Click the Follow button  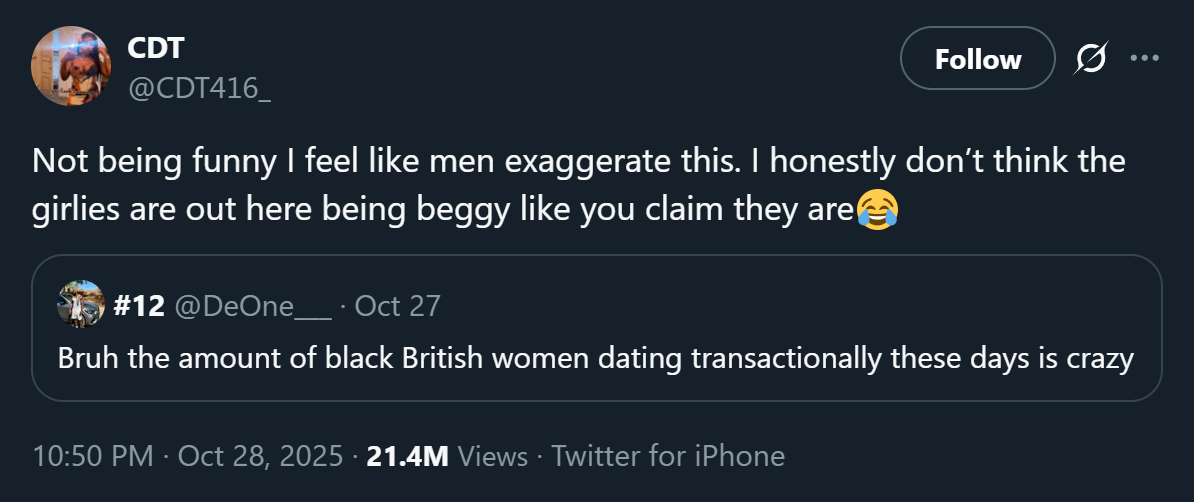click(978, 59)
